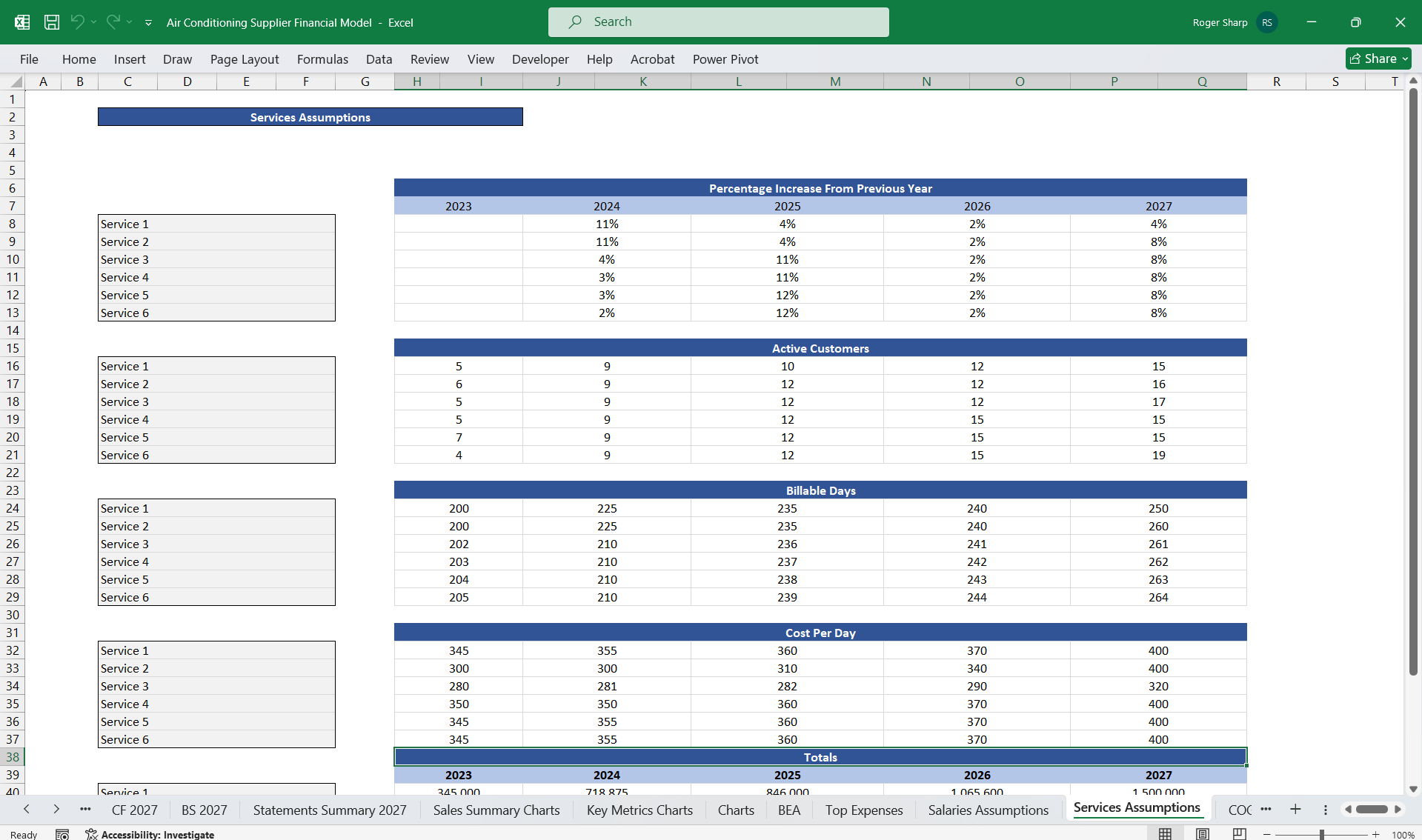
Task: Open the Salaries Assumptions sheet tab
Action: click(988, 810)
